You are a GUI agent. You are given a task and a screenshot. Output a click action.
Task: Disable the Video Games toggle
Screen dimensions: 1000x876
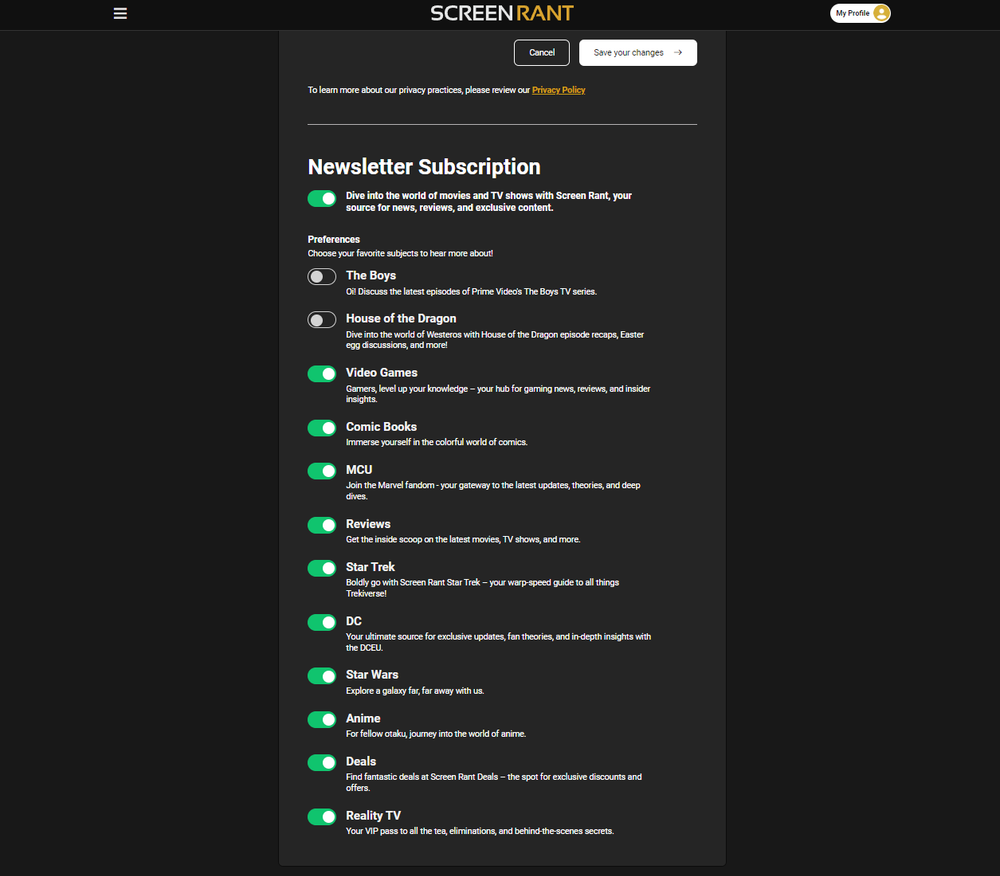click(321, 374)
